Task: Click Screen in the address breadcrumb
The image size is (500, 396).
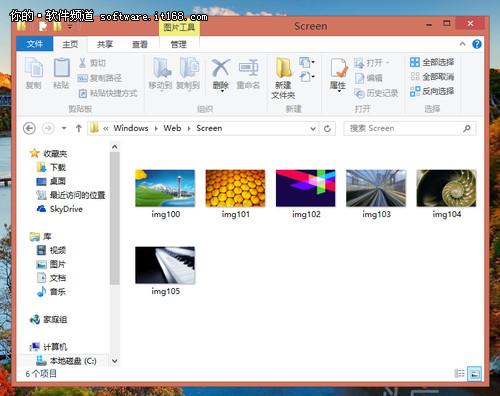Action: pyautogui.click(x=209, y=128)
